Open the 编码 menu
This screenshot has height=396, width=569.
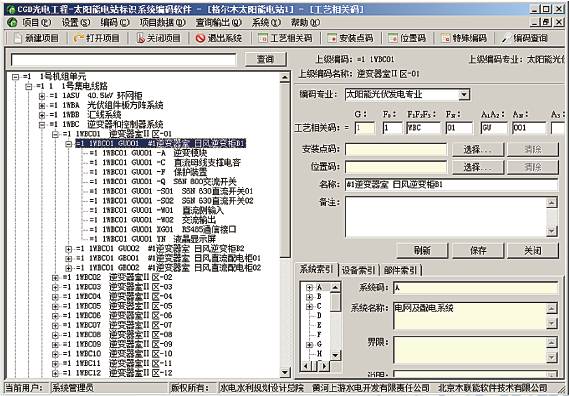click(115, 23)
